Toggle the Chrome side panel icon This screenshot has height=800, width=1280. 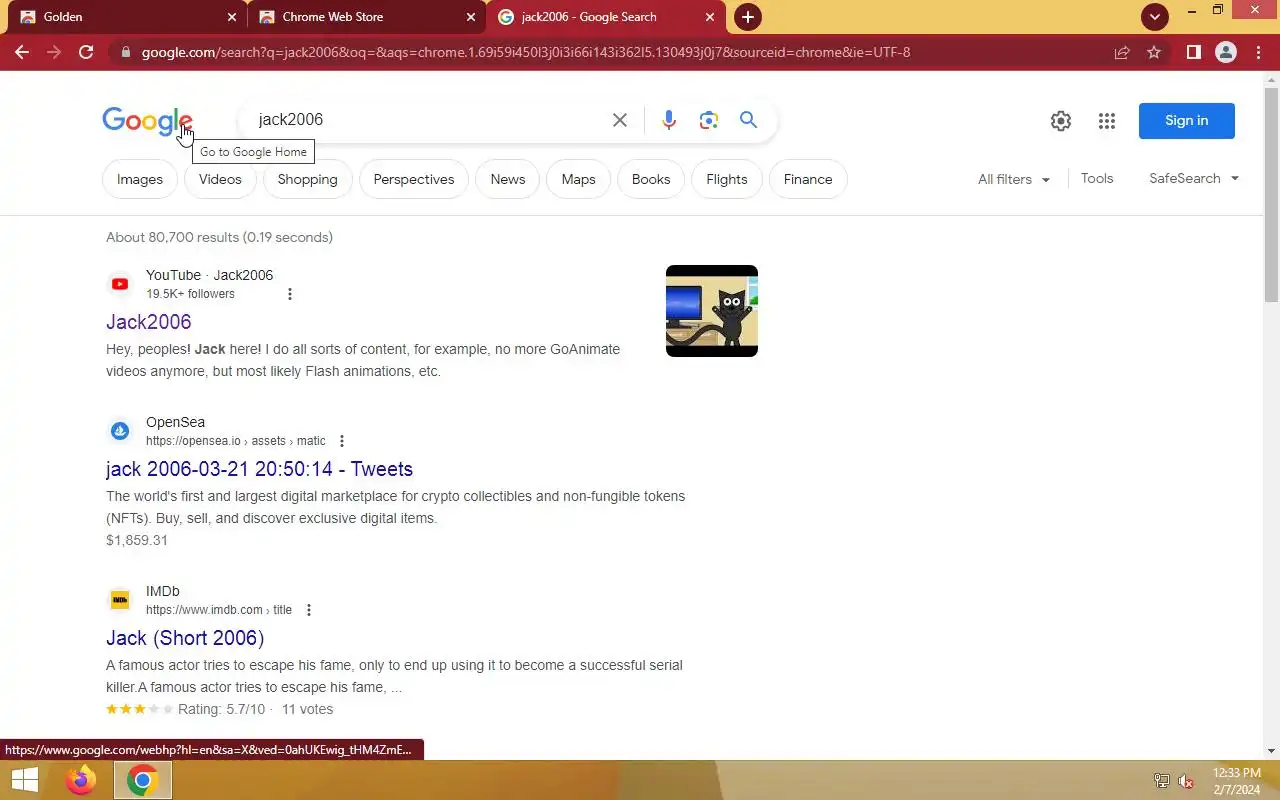(1193, 52)
